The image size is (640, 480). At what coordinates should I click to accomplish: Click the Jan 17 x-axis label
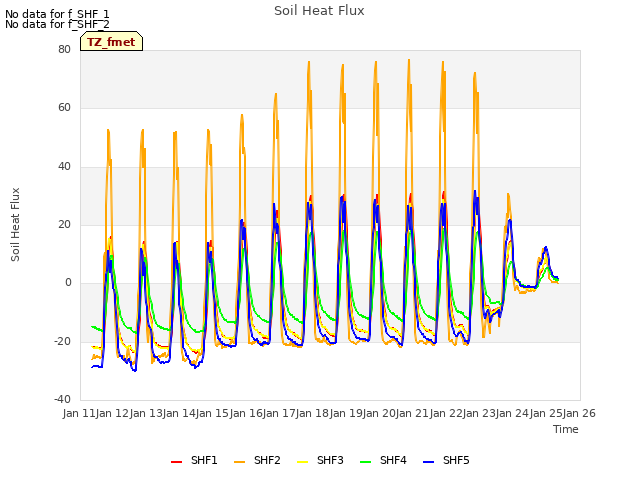[x=279, y=413]
